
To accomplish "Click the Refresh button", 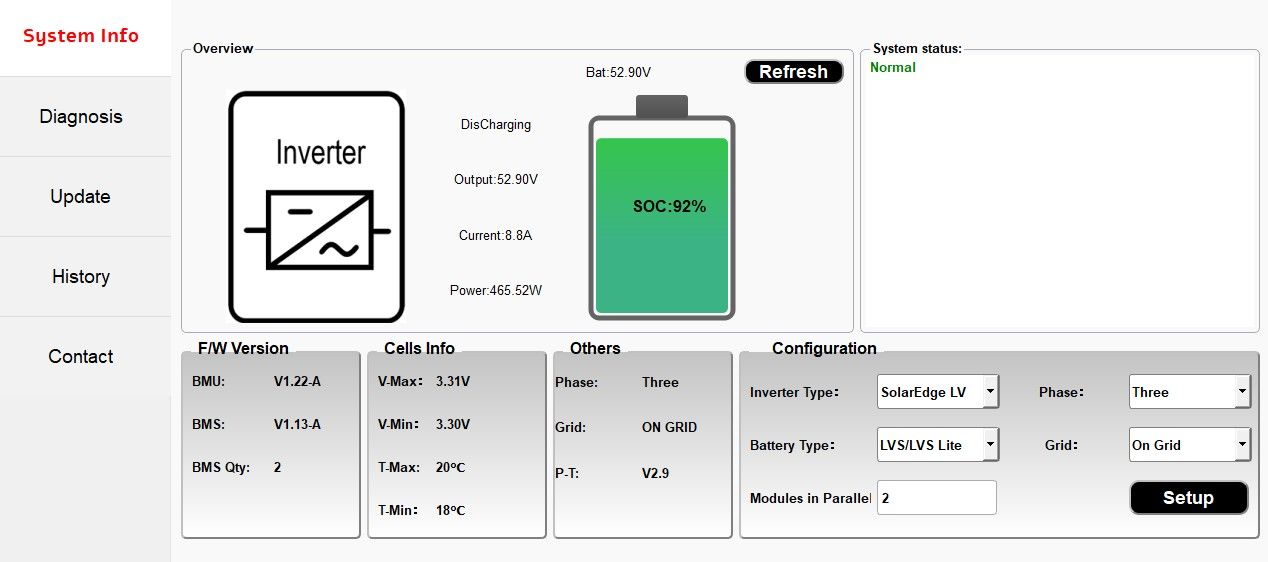I will click(794, 72).
